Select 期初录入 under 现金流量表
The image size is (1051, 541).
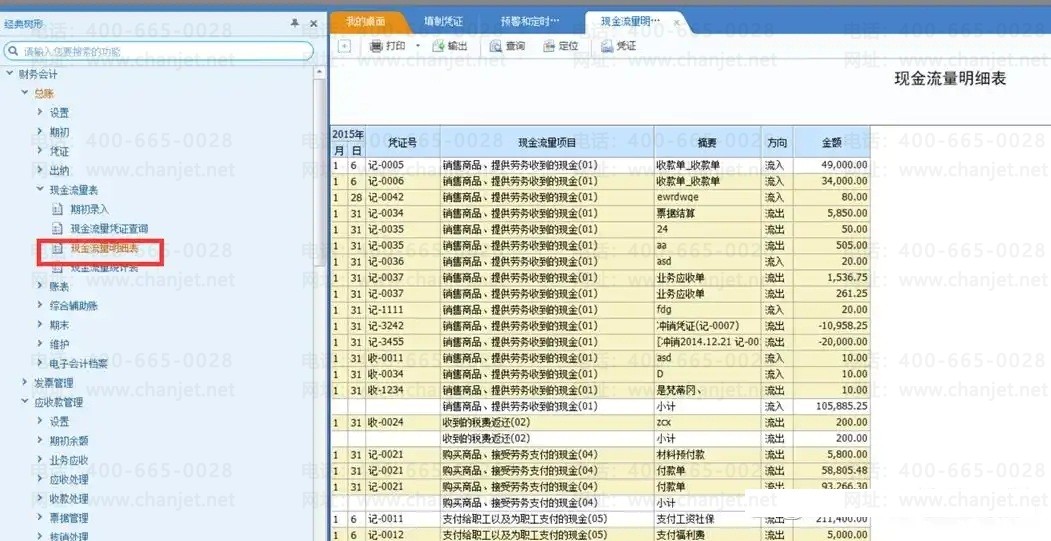pyautogui.click(x=89, y=209)
